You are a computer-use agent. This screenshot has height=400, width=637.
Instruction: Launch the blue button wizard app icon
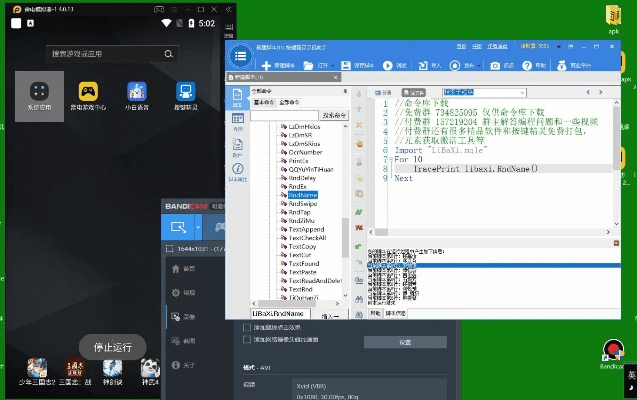click(x=184, y=91)
